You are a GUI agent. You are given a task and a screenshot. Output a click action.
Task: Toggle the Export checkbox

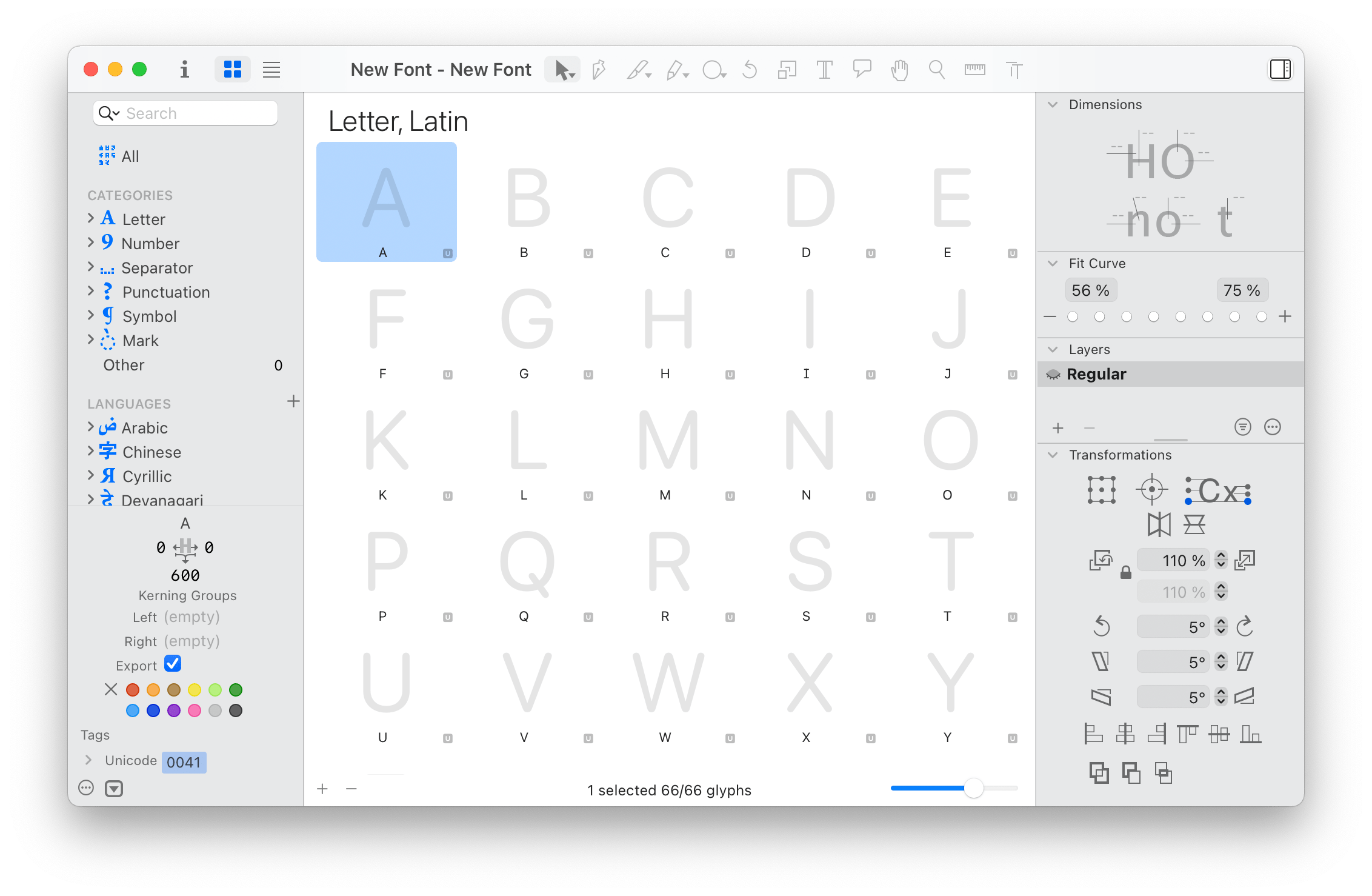[x=173, y=664]
